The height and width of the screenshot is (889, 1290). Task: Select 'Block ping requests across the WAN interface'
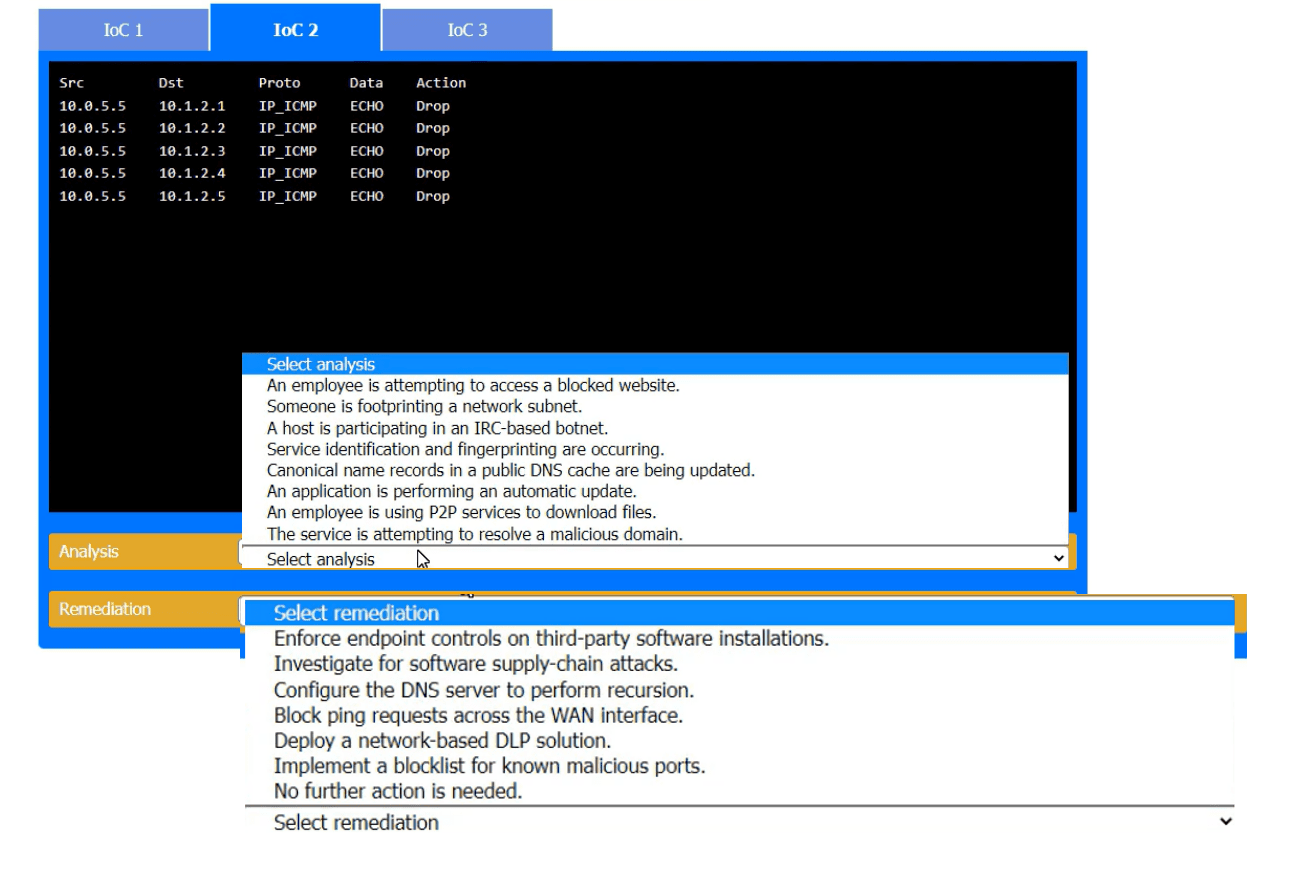pyautogui.click(x=478, y=715)
